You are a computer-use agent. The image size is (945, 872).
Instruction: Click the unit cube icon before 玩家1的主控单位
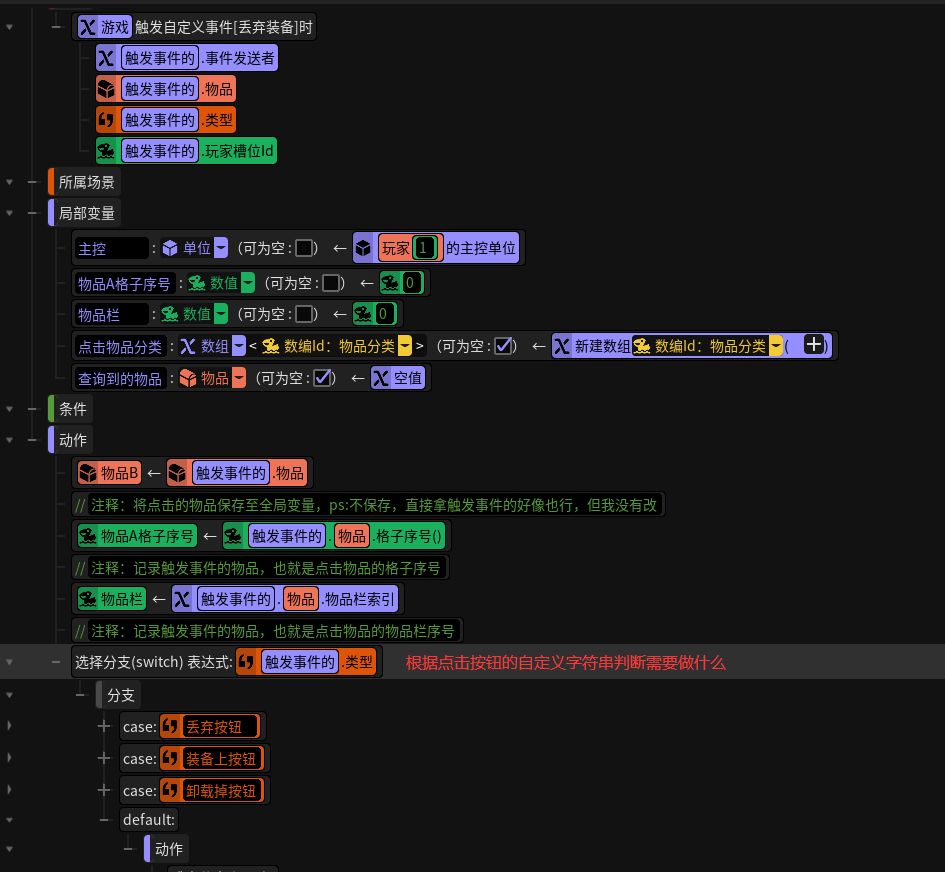click(363, 248)
